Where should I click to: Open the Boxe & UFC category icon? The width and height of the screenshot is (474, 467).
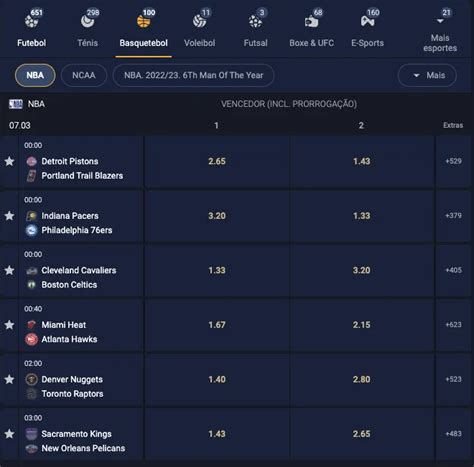[311, 21]
